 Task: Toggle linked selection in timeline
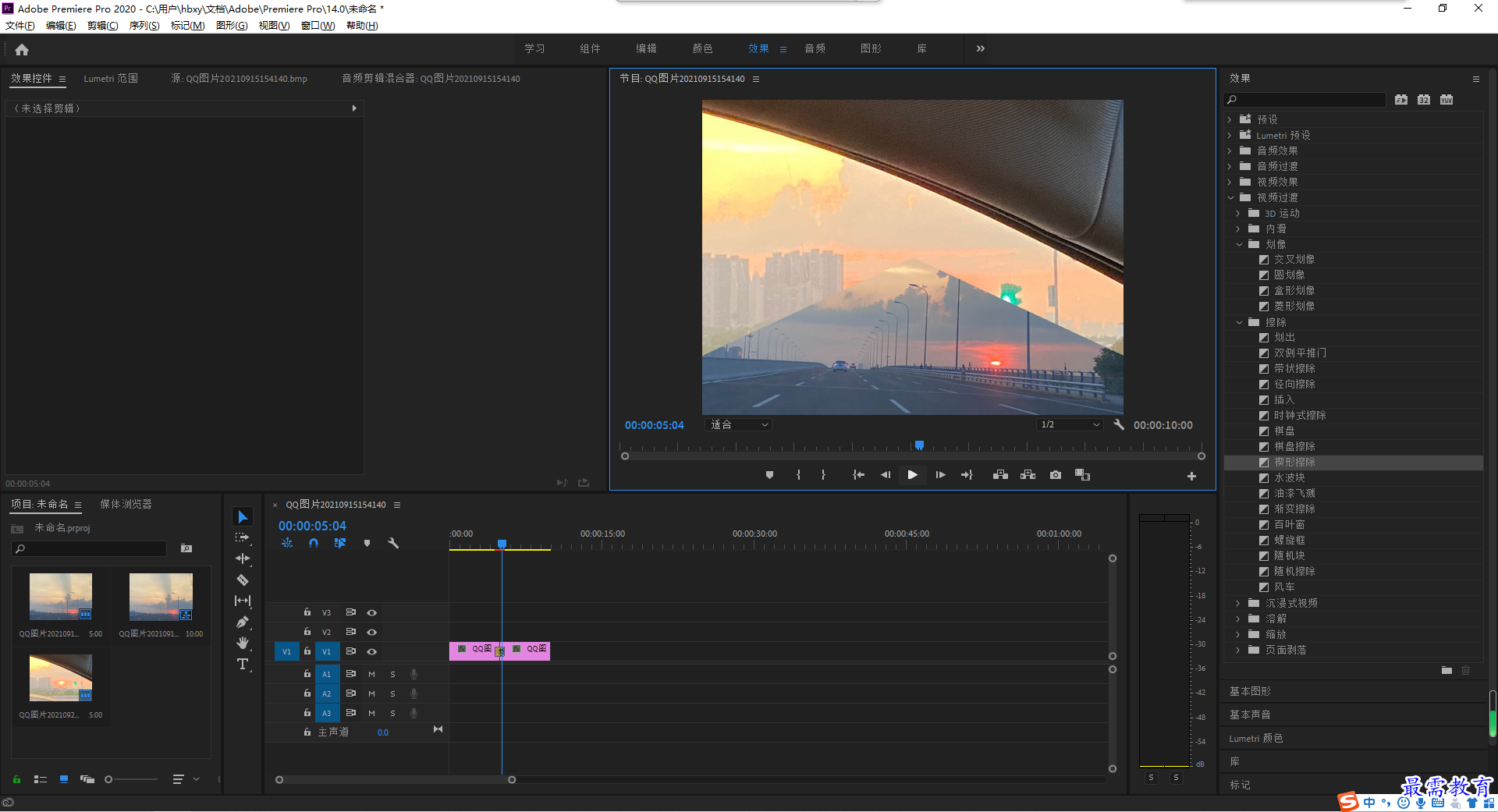click(340, 543)
